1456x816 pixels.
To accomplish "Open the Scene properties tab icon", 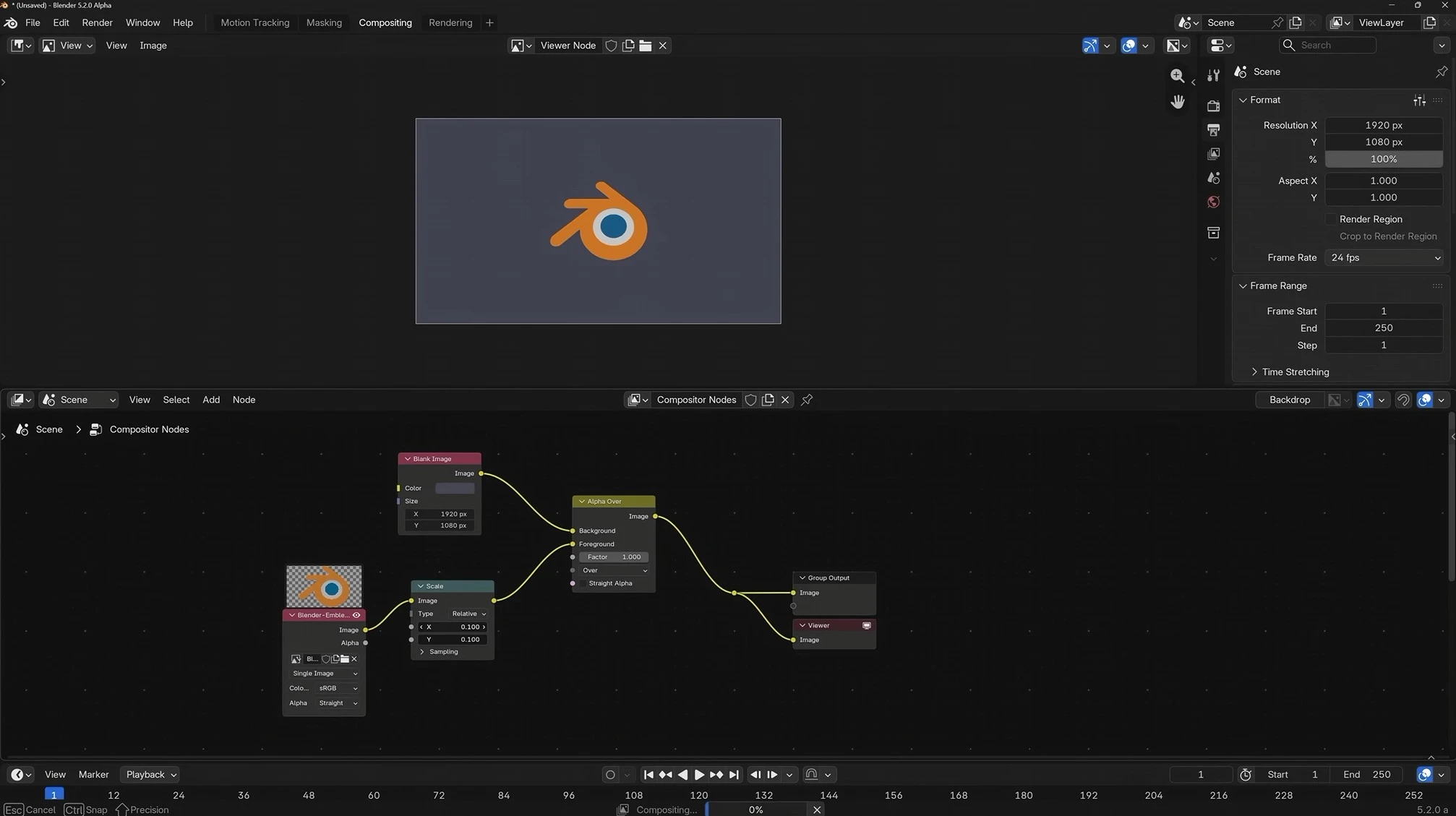I will pyautogui.click(x=1213, y=178).
